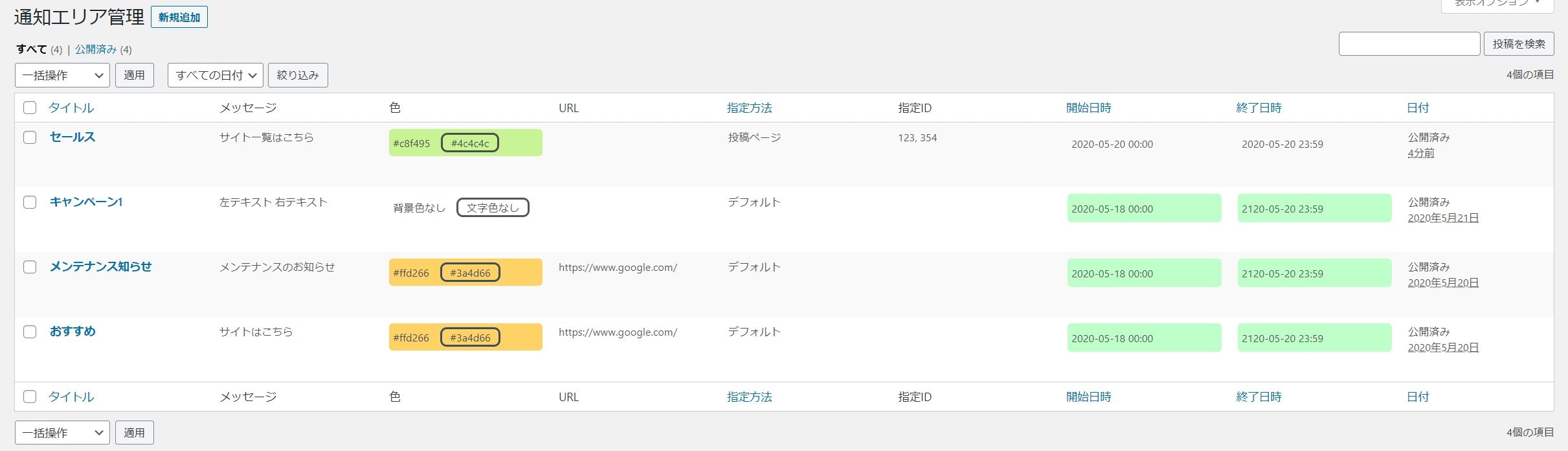The width and height of the screenshot is (1568, 451).
Task: Sort by footer 指定方法 column
Action: [750, 397]
